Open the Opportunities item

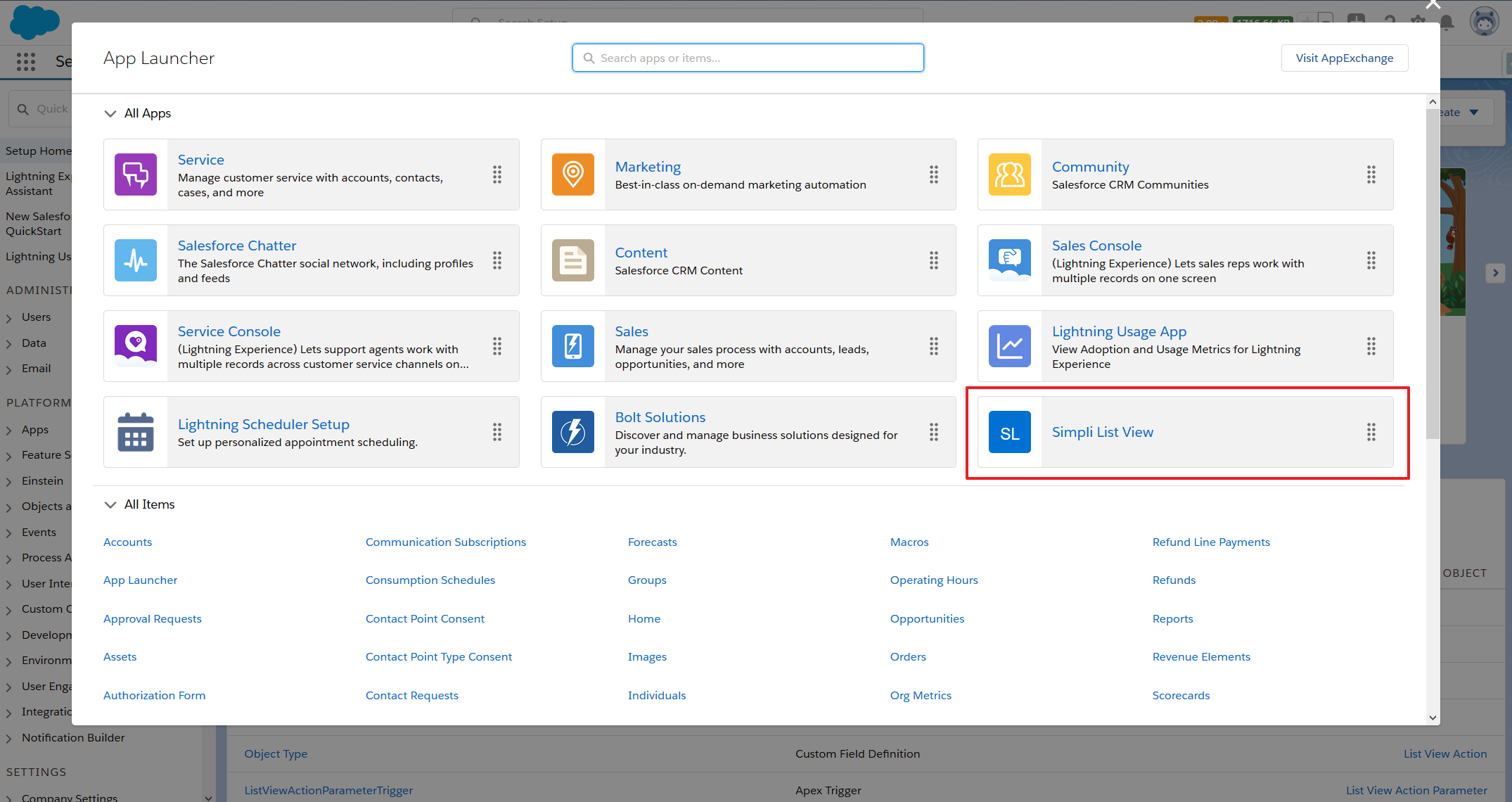pos(927,618)
